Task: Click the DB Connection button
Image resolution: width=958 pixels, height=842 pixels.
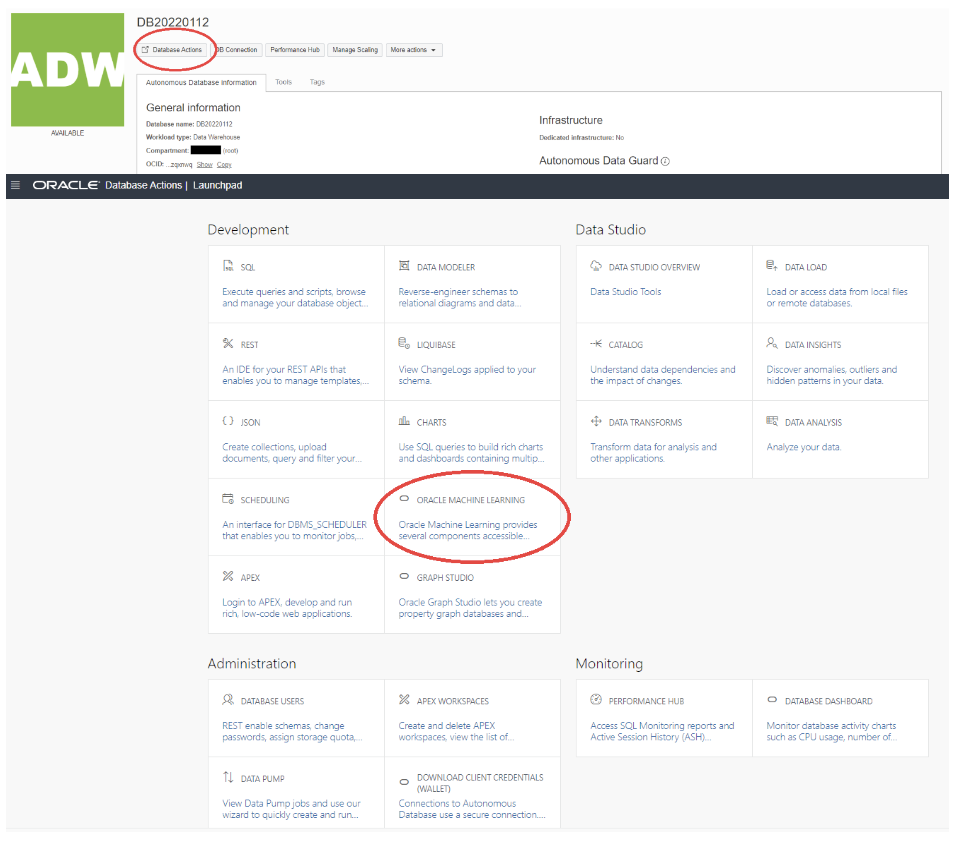Action: 237,50
